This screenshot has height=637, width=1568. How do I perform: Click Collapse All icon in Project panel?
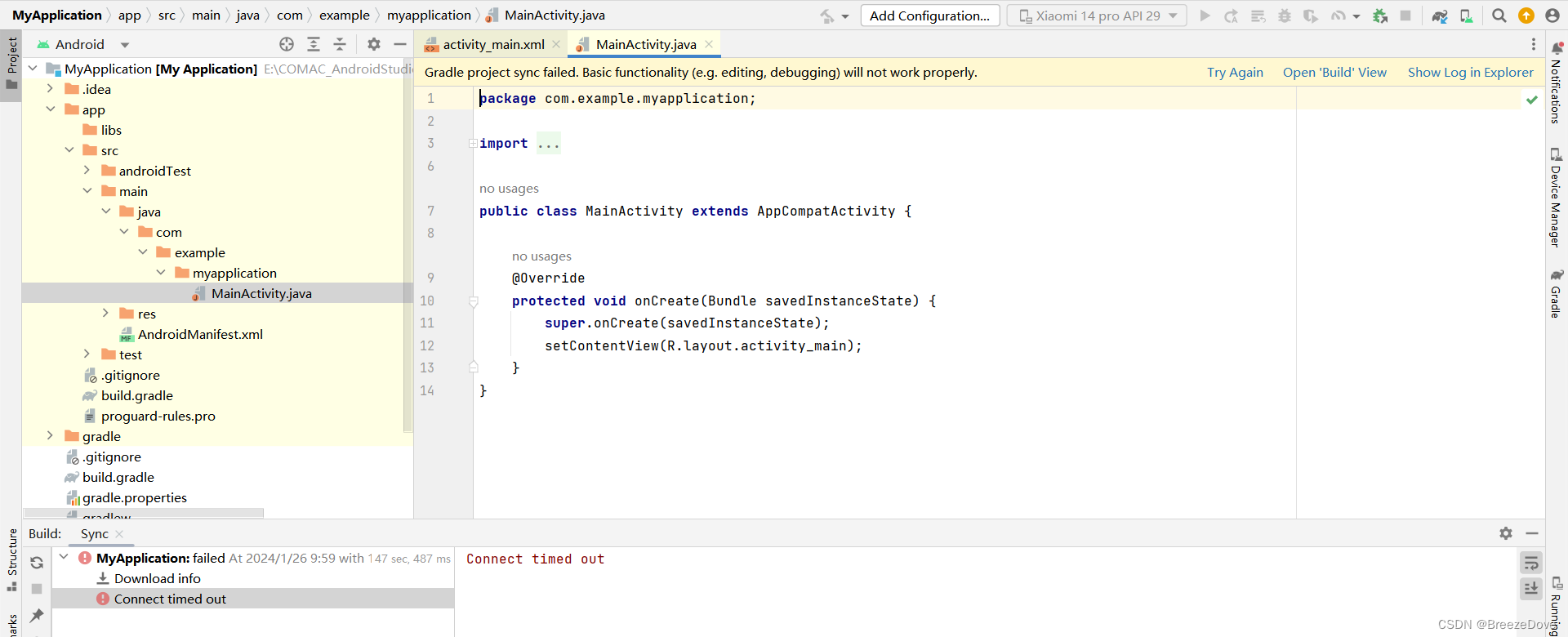pyautogui.click(x=340, y=44)
